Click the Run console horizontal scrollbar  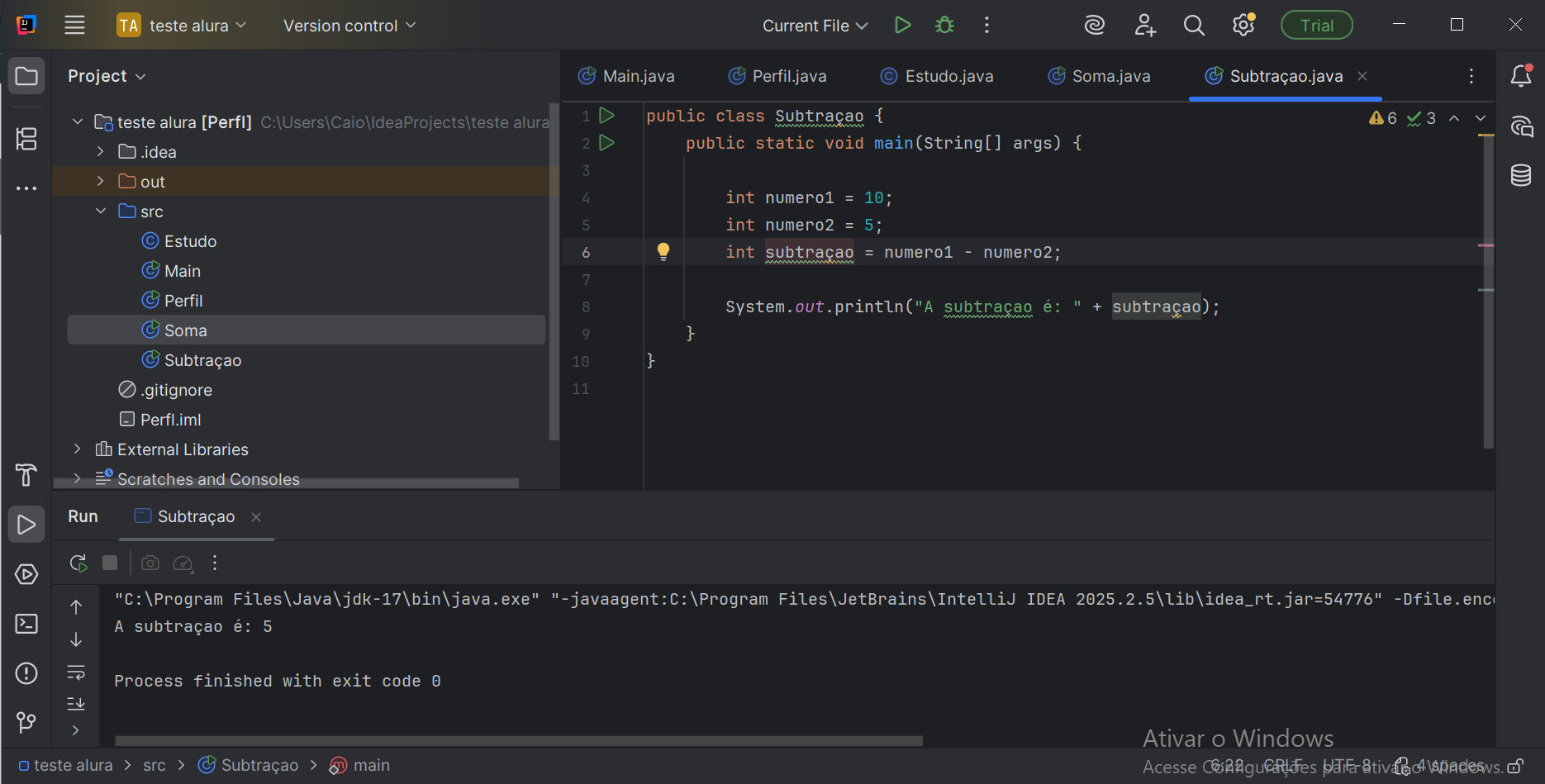click(x=519, y=741)
